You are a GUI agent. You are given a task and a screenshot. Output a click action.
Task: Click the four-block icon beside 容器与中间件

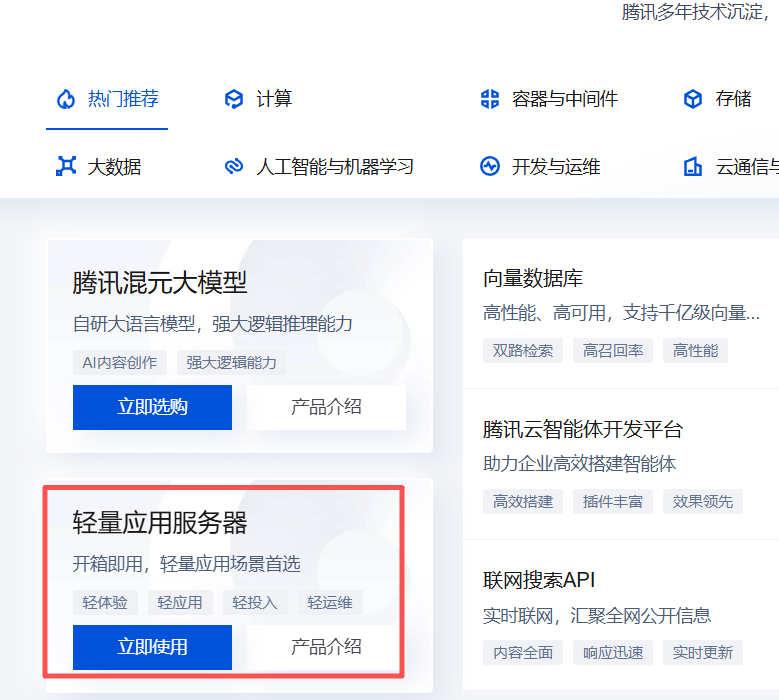(490, 99)
